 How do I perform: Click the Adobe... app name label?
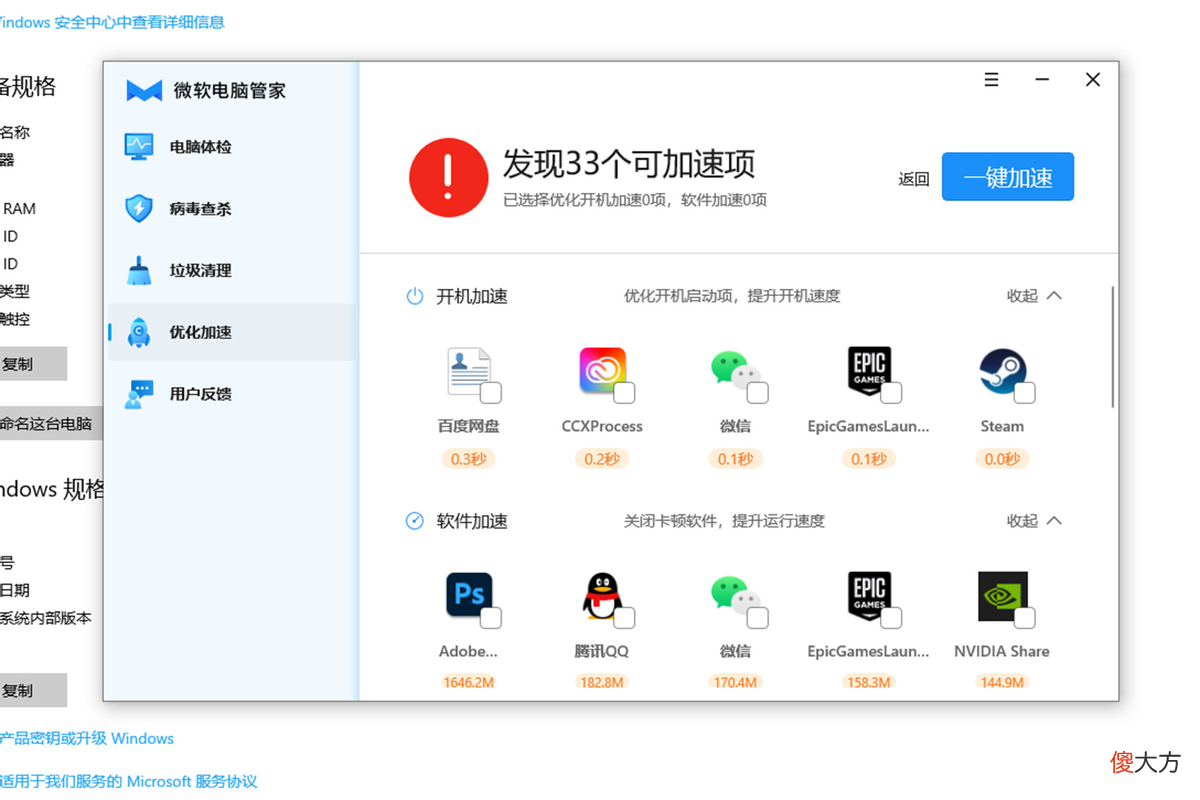click(x=468, y=651)
